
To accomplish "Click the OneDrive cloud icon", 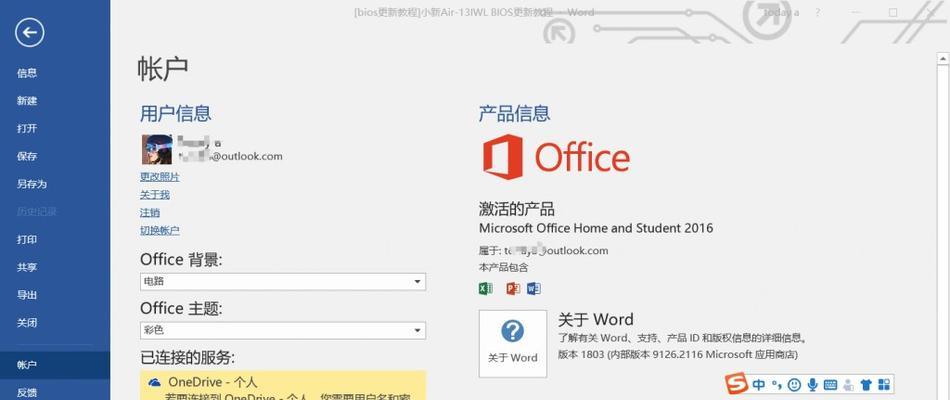I will click(155, 382).
